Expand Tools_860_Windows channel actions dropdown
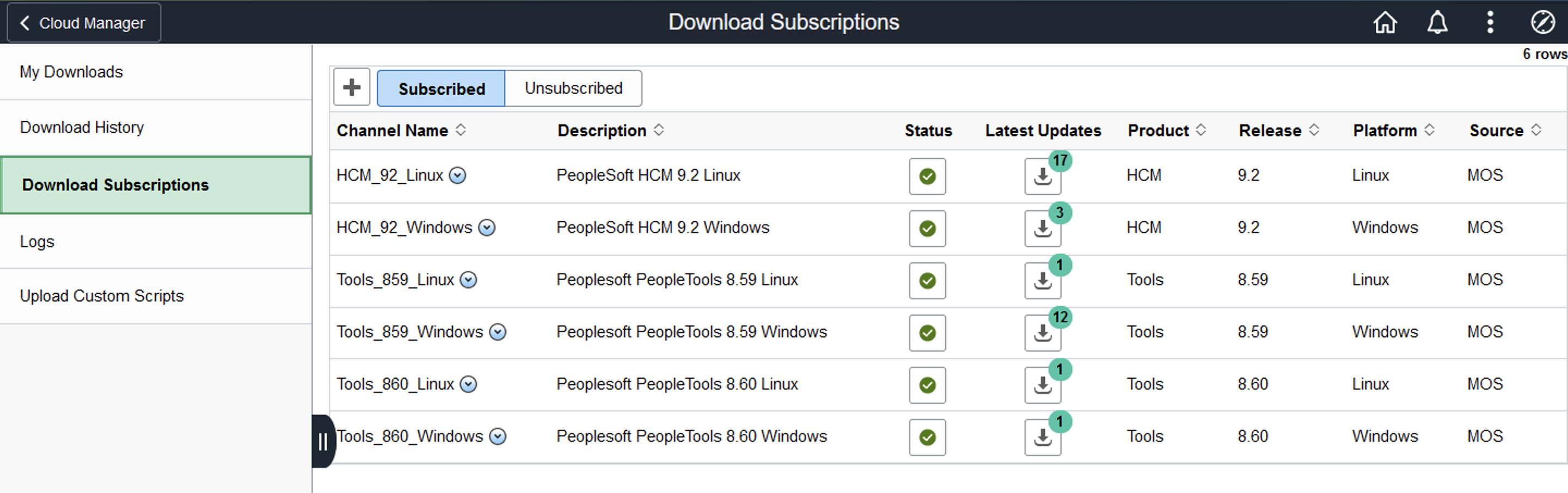This screenshot has height=493, width=1568. [498, 436]
